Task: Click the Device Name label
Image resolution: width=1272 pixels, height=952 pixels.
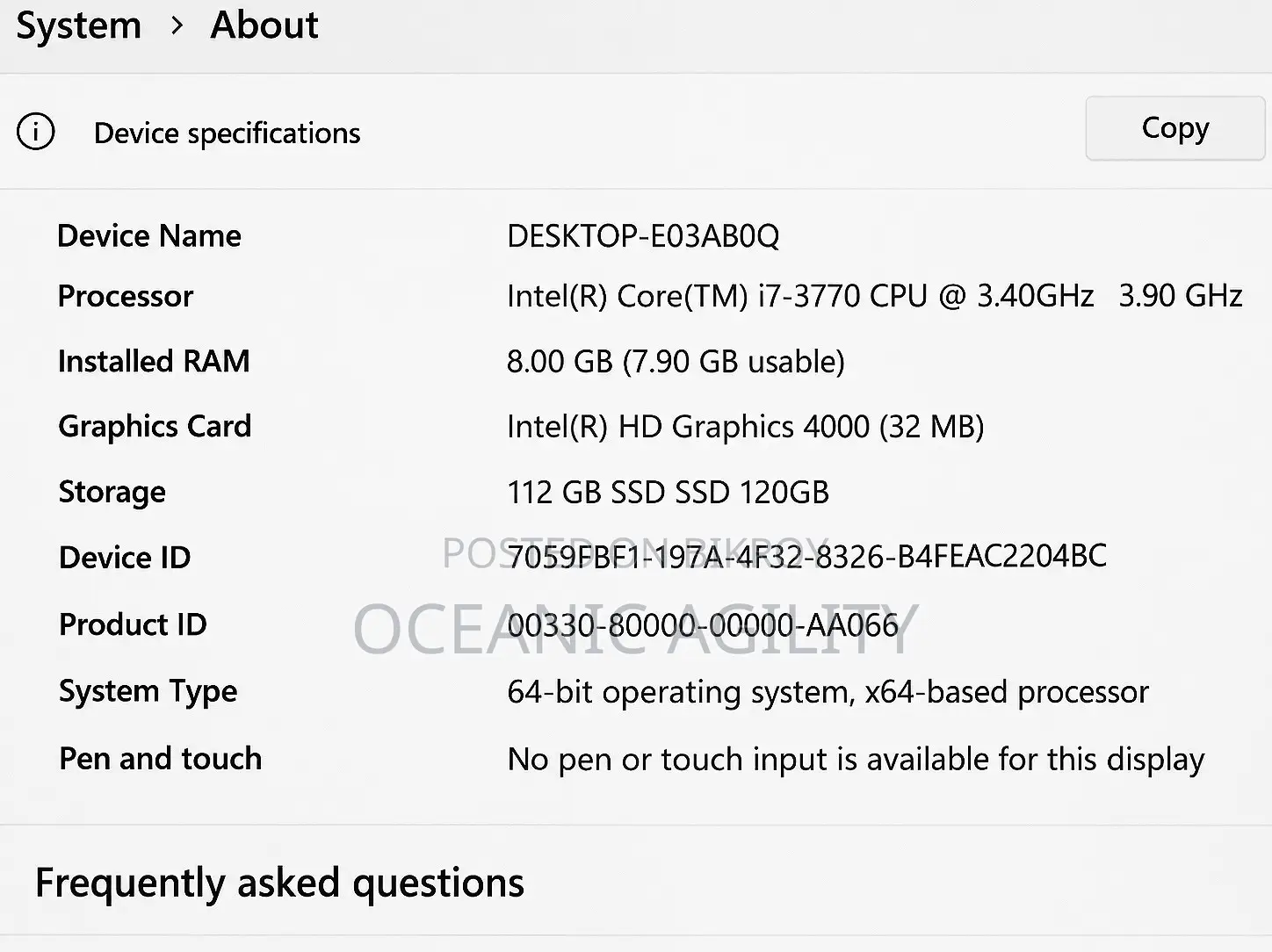Action: (149, 235)
